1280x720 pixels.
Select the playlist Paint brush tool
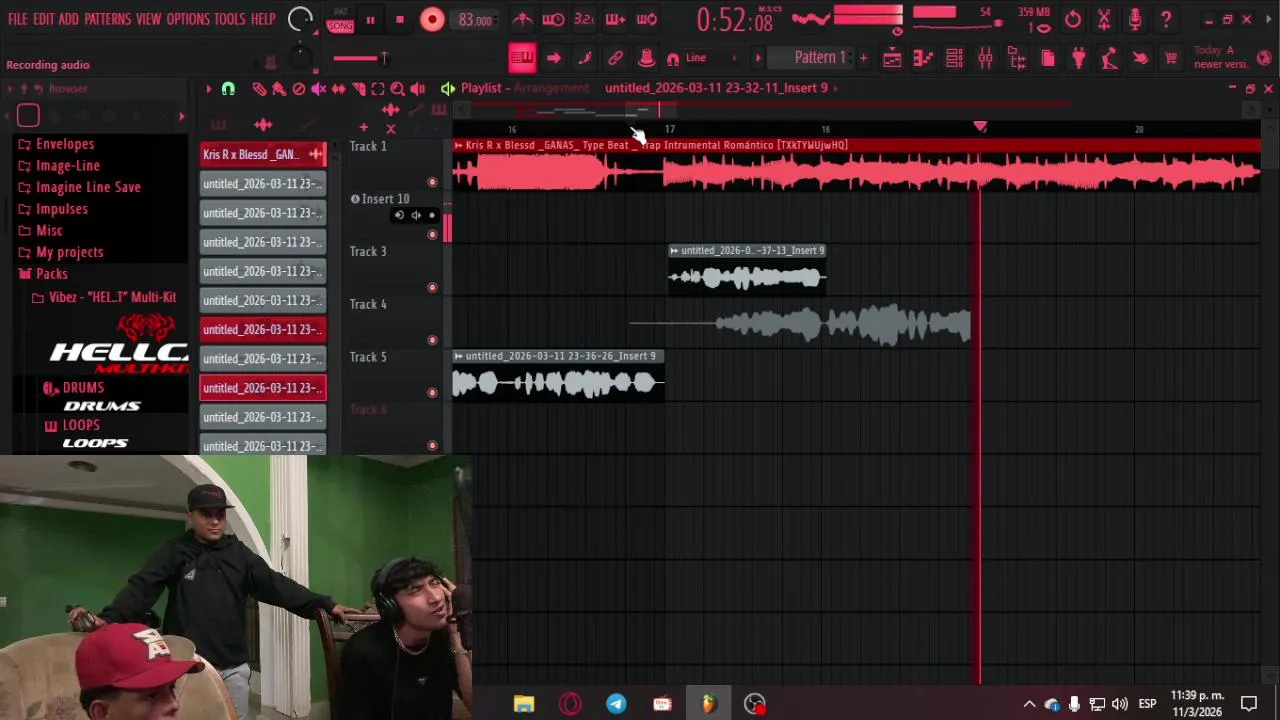(x=279, y=89)
